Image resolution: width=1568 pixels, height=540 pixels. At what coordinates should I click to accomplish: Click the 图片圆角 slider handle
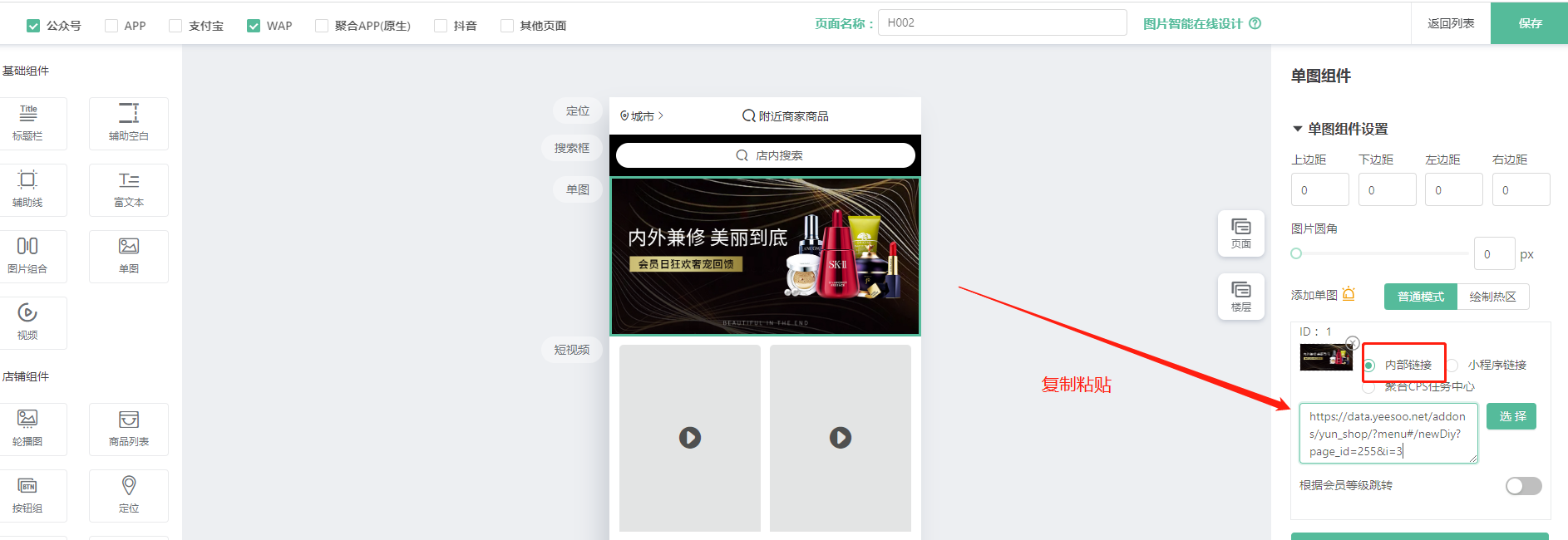pos(1296,253)
